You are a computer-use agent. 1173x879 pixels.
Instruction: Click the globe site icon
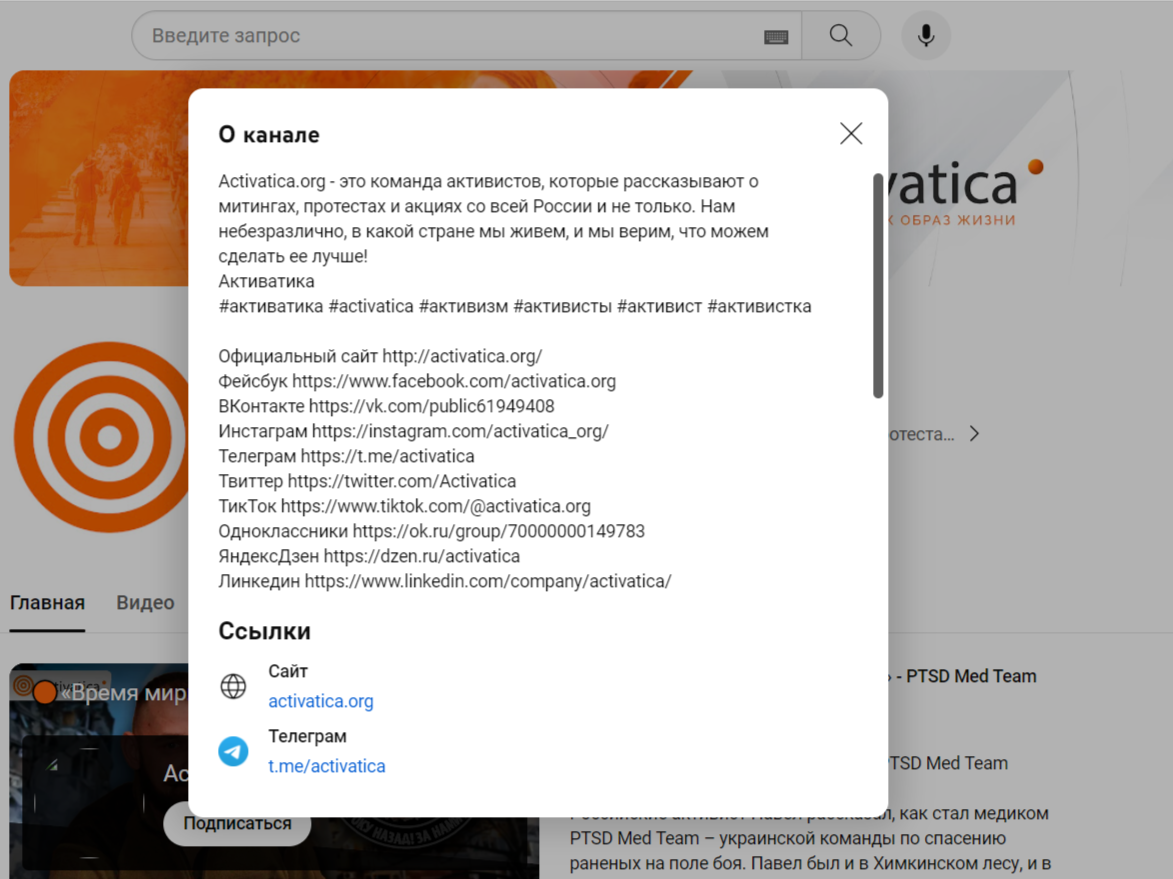click(x=233, y=686)
